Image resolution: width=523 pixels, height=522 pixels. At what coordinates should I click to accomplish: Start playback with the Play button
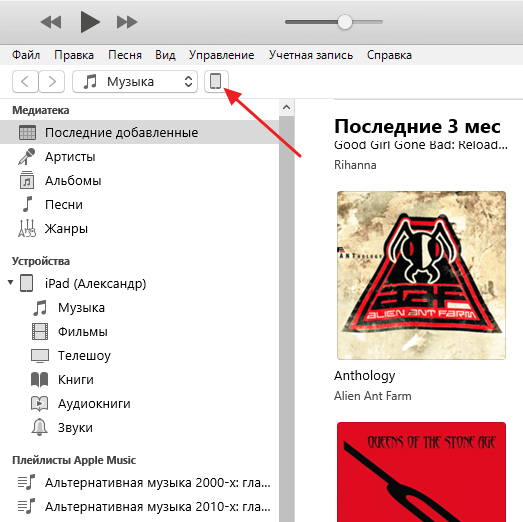tap(90, 22)
